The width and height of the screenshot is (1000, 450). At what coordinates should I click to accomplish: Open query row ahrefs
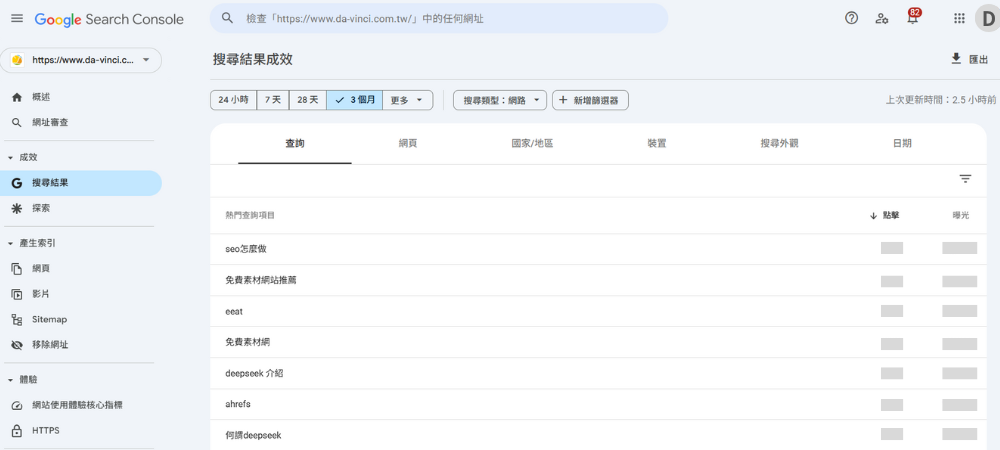click(x=598, y=404)
